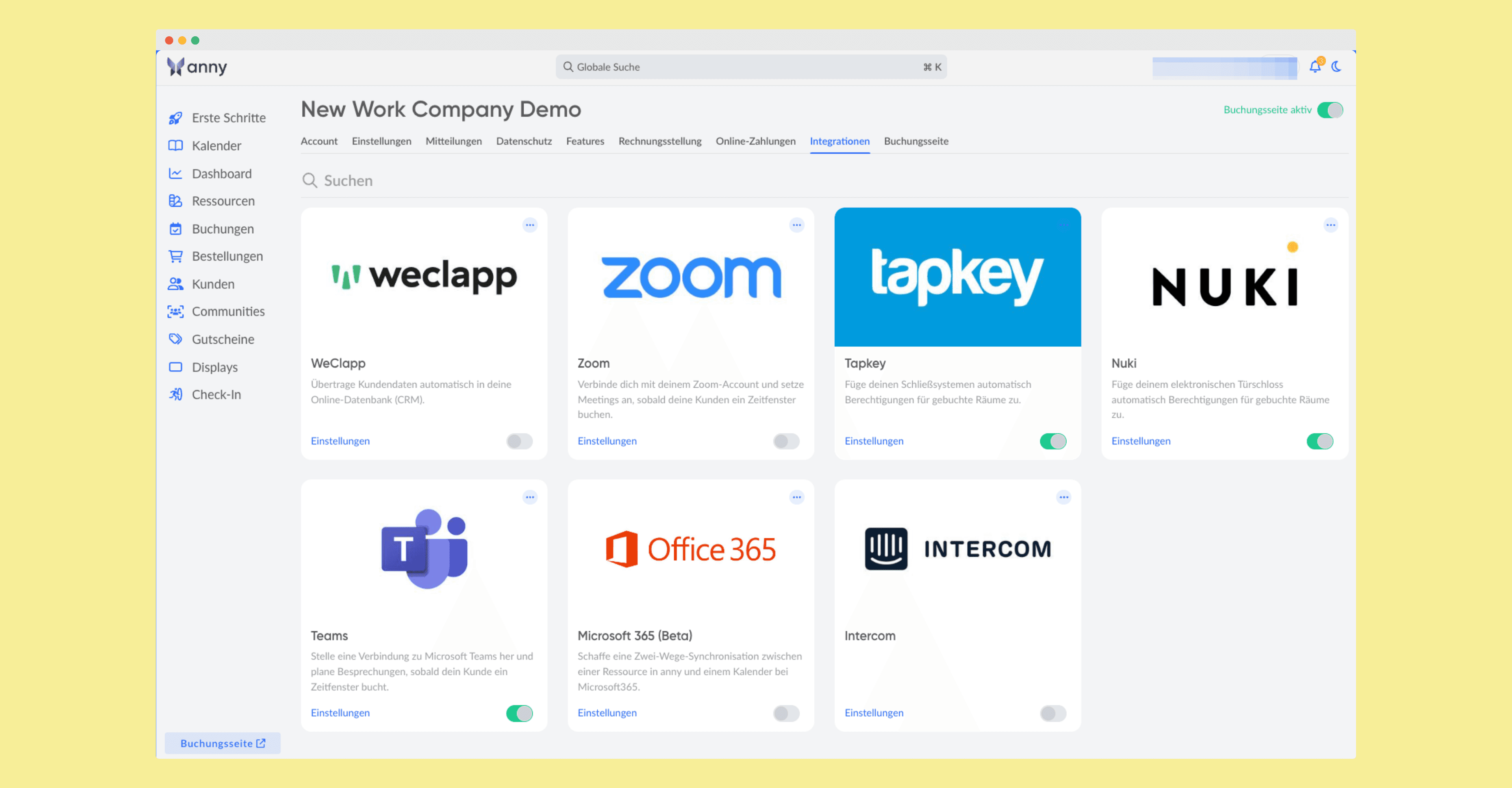Image resolution: width=1512 pixels, height=788 pixels.
Task: Click the Microsoft Teams logo image
Action: pos(424,548)
